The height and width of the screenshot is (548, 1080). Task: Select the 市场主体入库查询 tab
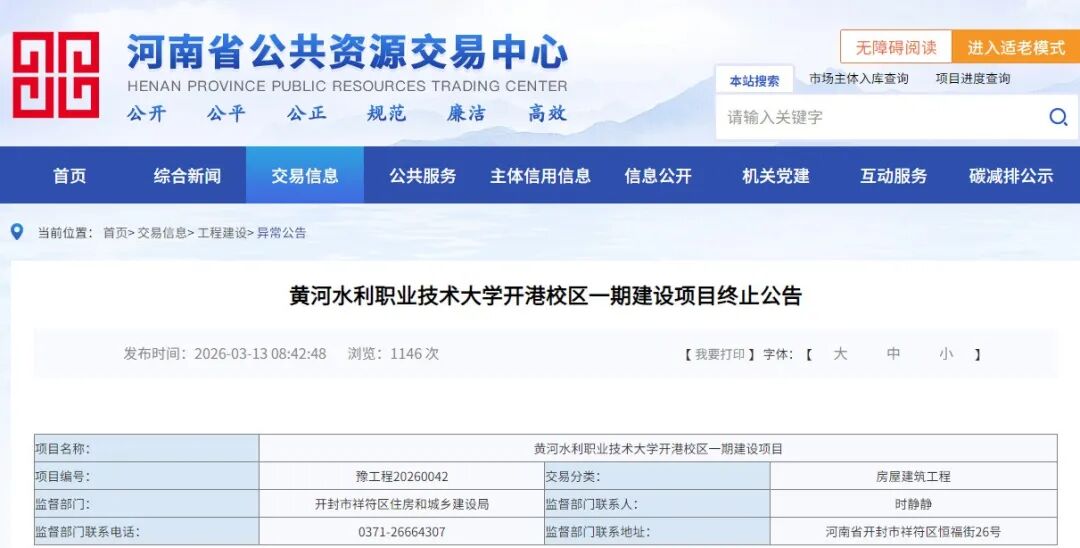coord(858,79)
